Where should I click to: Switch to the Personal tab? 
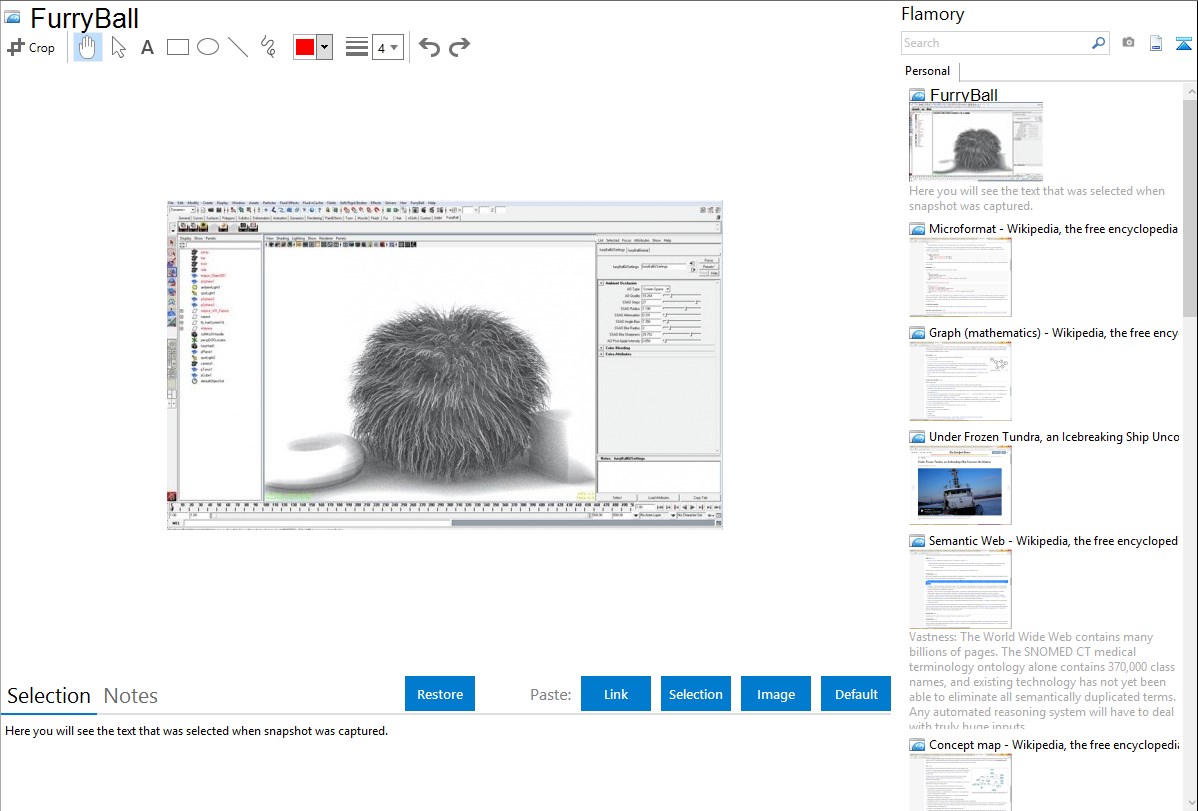tap(927, 71)
